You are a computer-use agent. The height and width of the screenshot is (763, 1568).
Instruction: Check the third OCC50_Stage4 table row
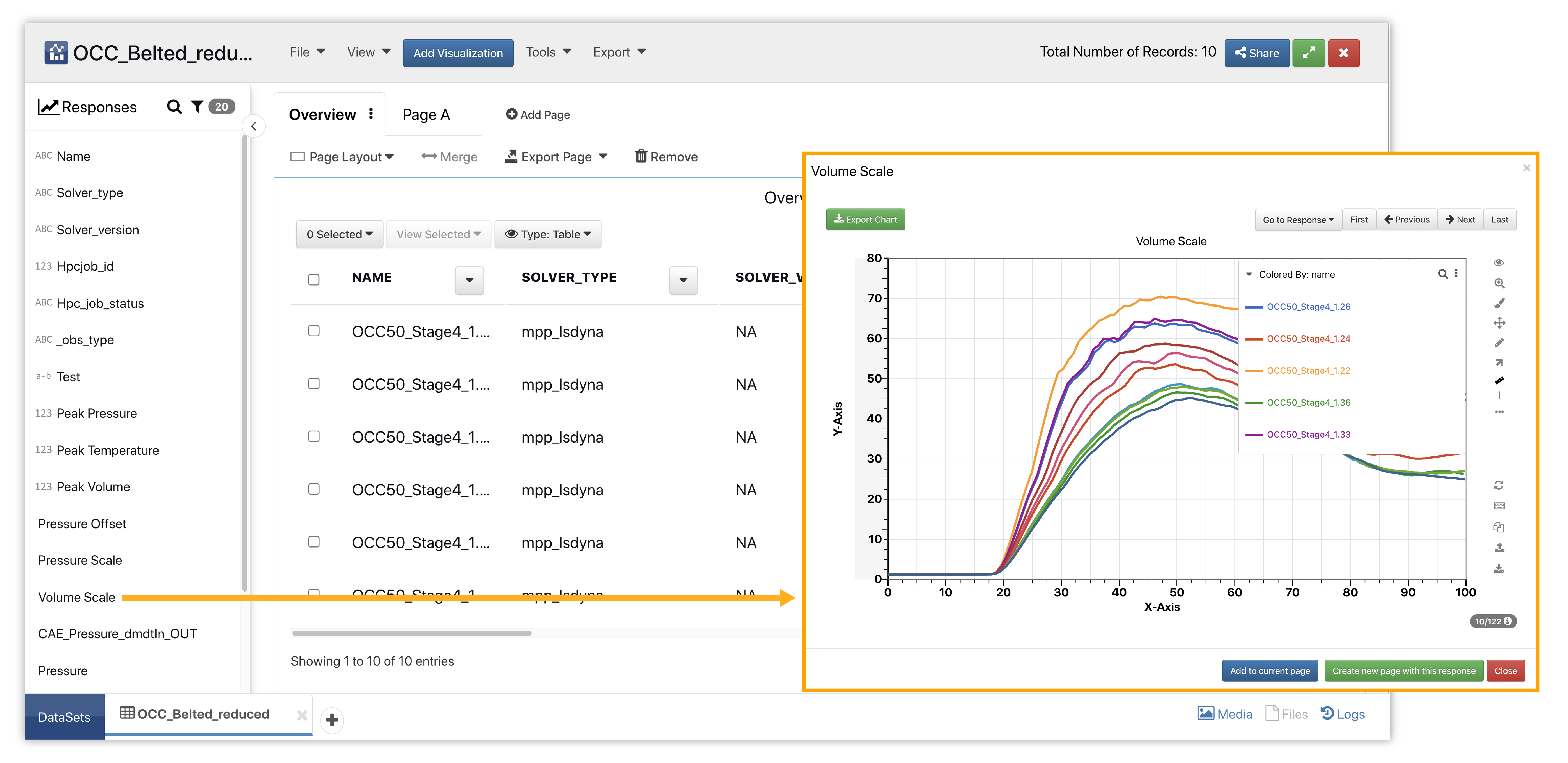click(x=313, y=436)
